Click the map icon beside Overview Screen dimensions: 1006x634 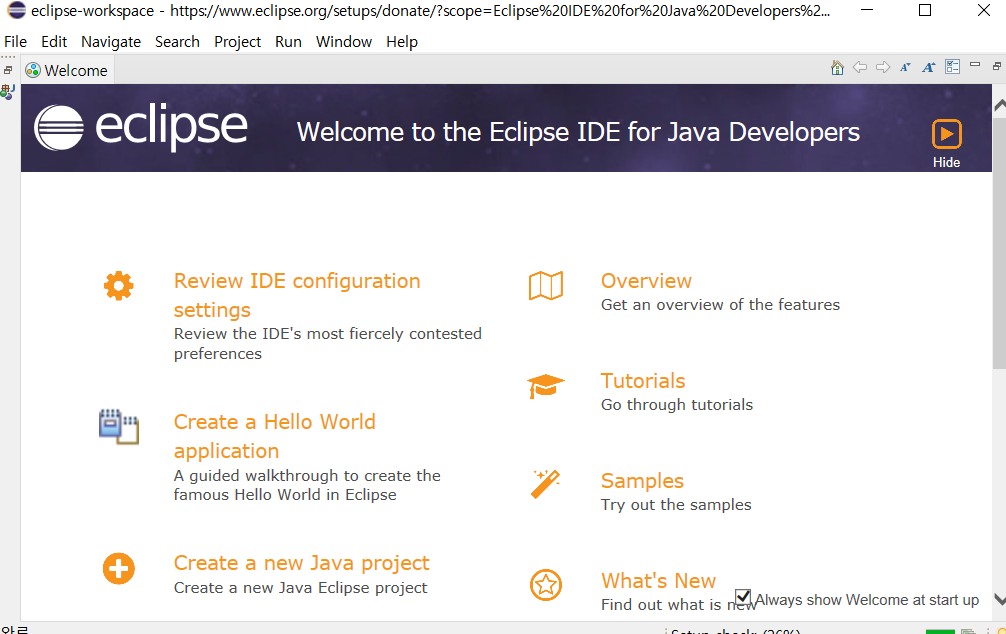pyautogui.click(x=546, y=286)
